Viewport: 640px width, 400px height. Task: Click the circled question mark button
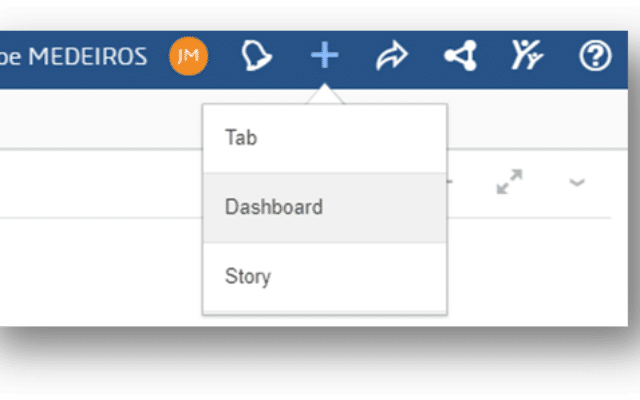coord(595,57)
